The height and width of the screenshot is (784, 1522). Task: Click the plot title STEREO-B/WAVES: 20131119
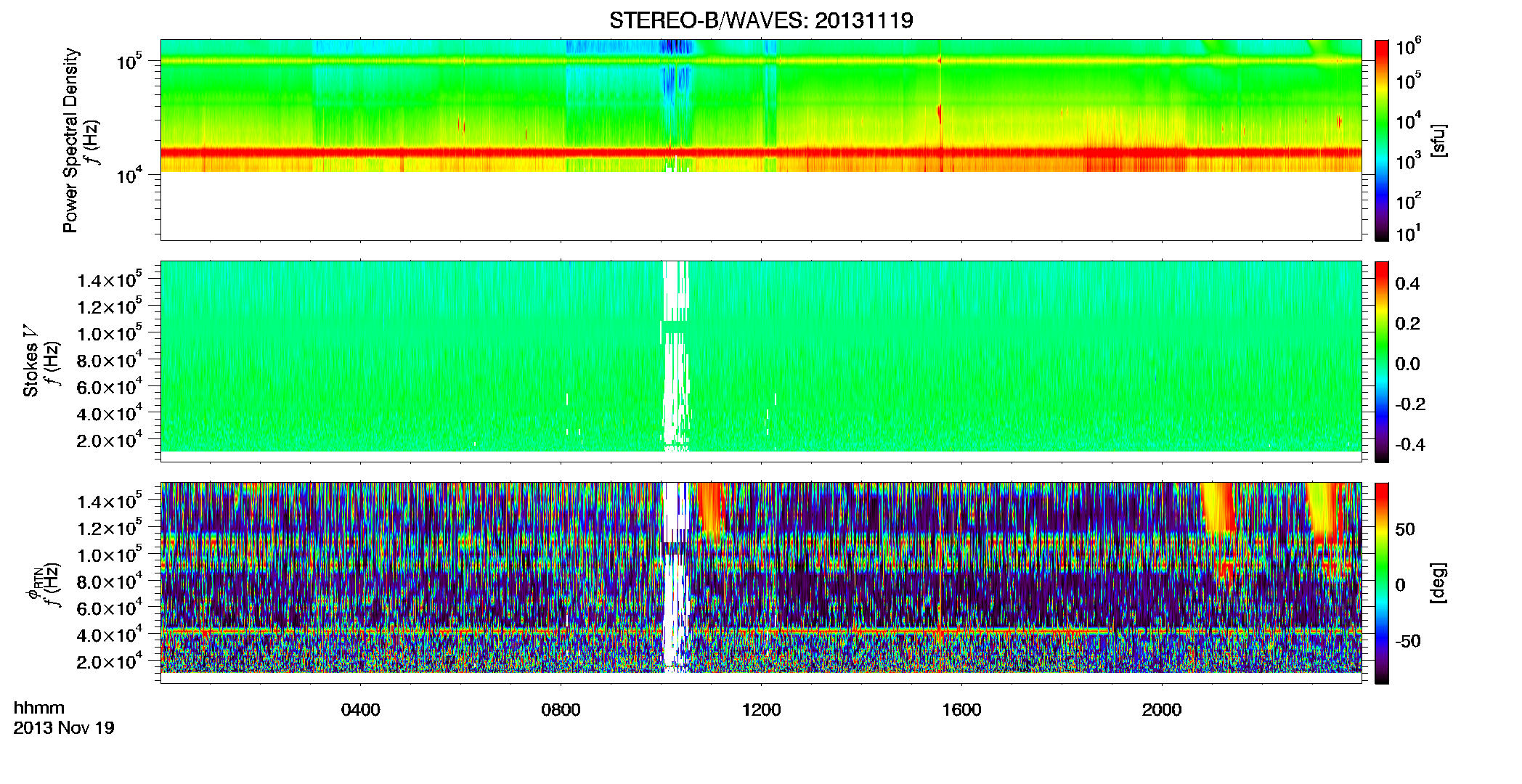pyautogui.click(x=761, y=20)
